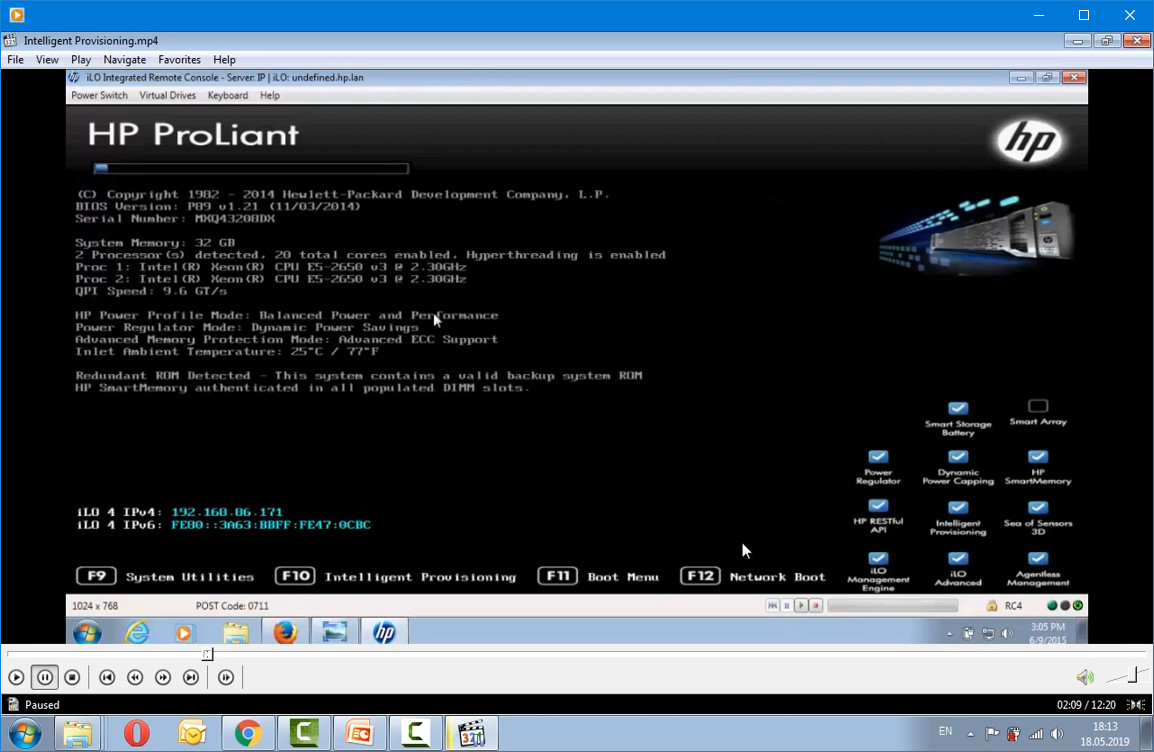Show hidden icons in the main system tray
This screenshot has width=1154, height=752.
(971, 734)
